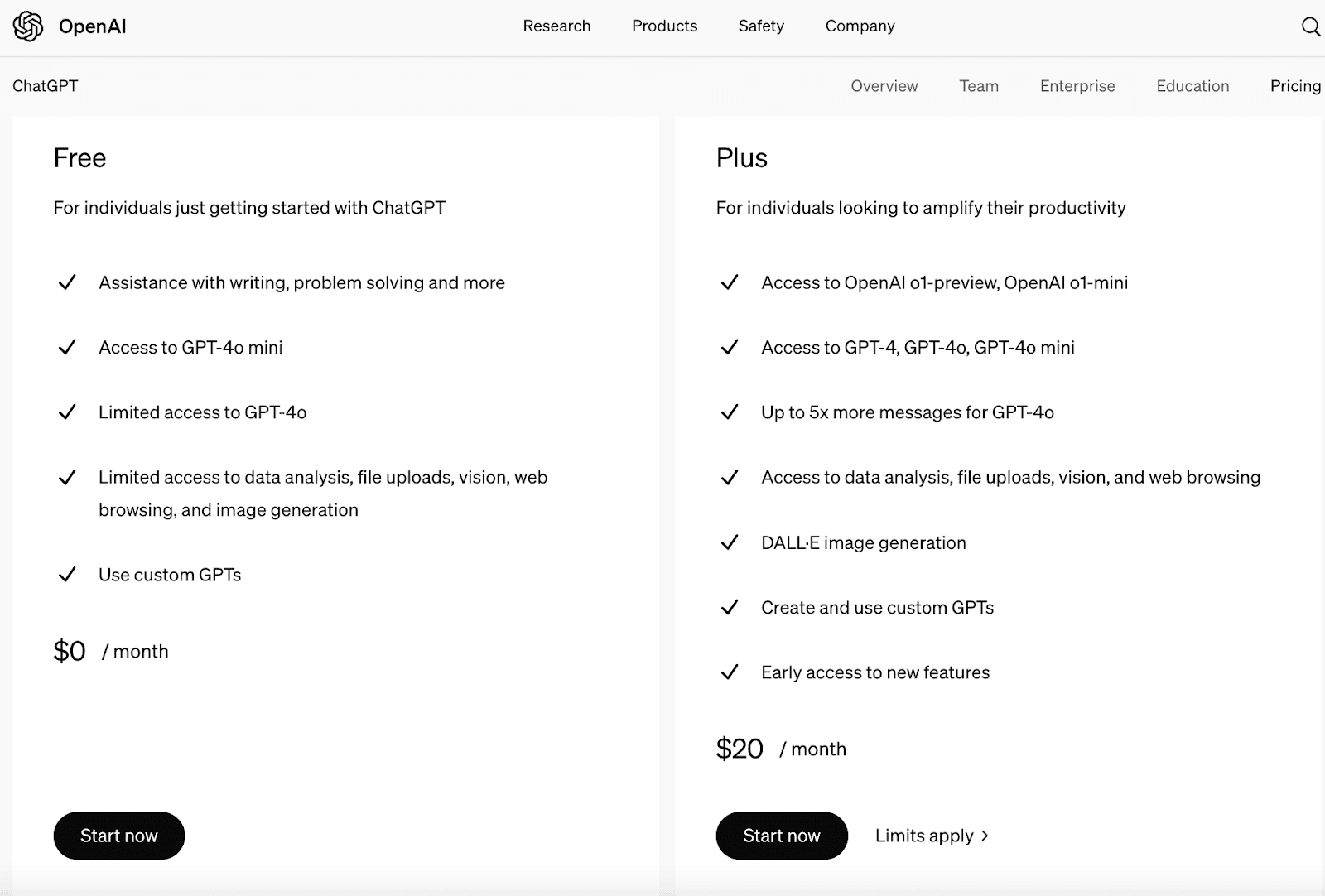
Task: Click 'Access to GPT-4o mini' text
Action: (x=190, y=348)
